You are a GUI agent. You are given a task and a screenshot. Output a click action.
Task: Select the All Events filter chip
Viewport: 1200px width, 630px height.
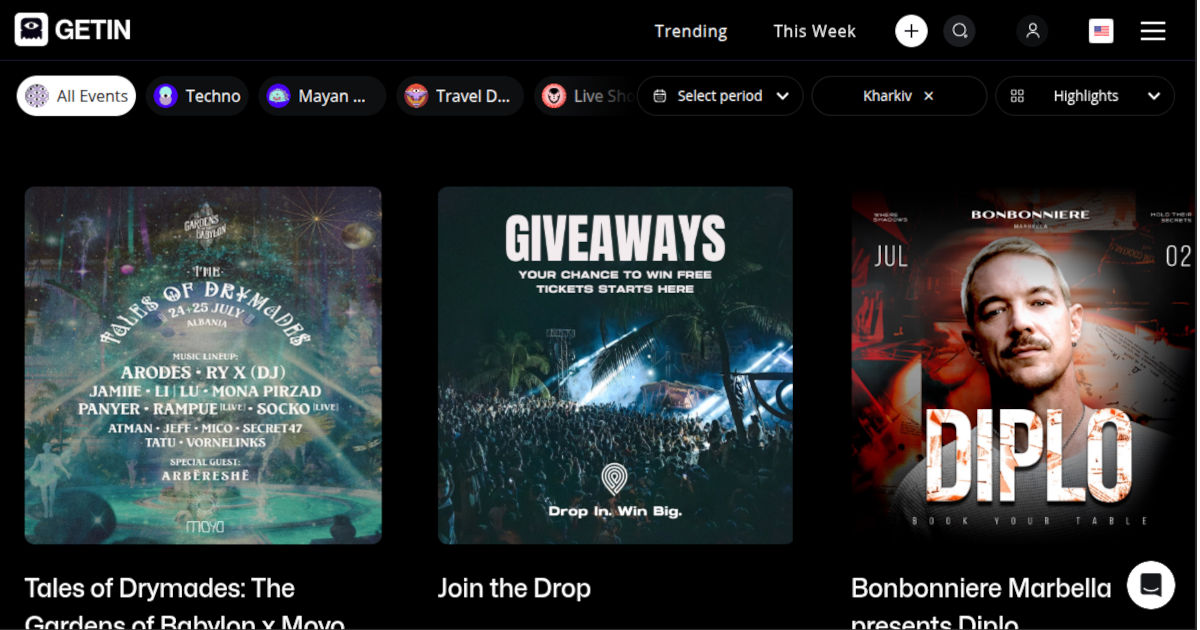click(76, 96)
